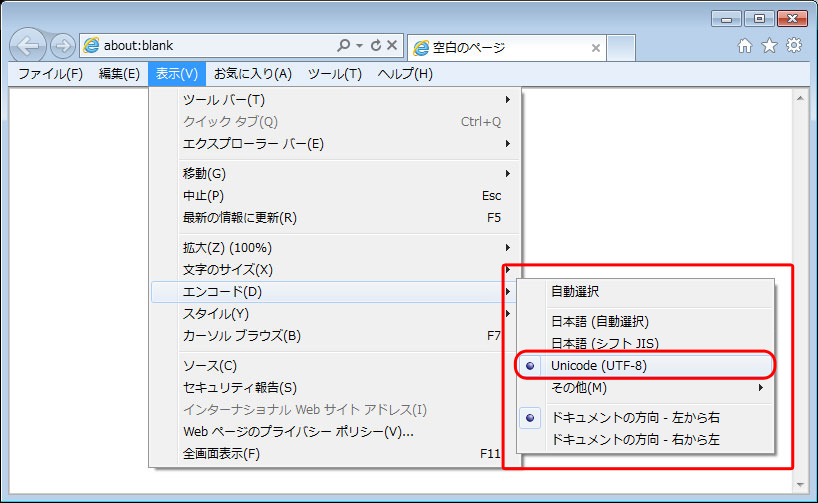The height and width of the screenshot is (503, 818).
Task: Click the scrollbar up arrow
Action: coord(800,98)
